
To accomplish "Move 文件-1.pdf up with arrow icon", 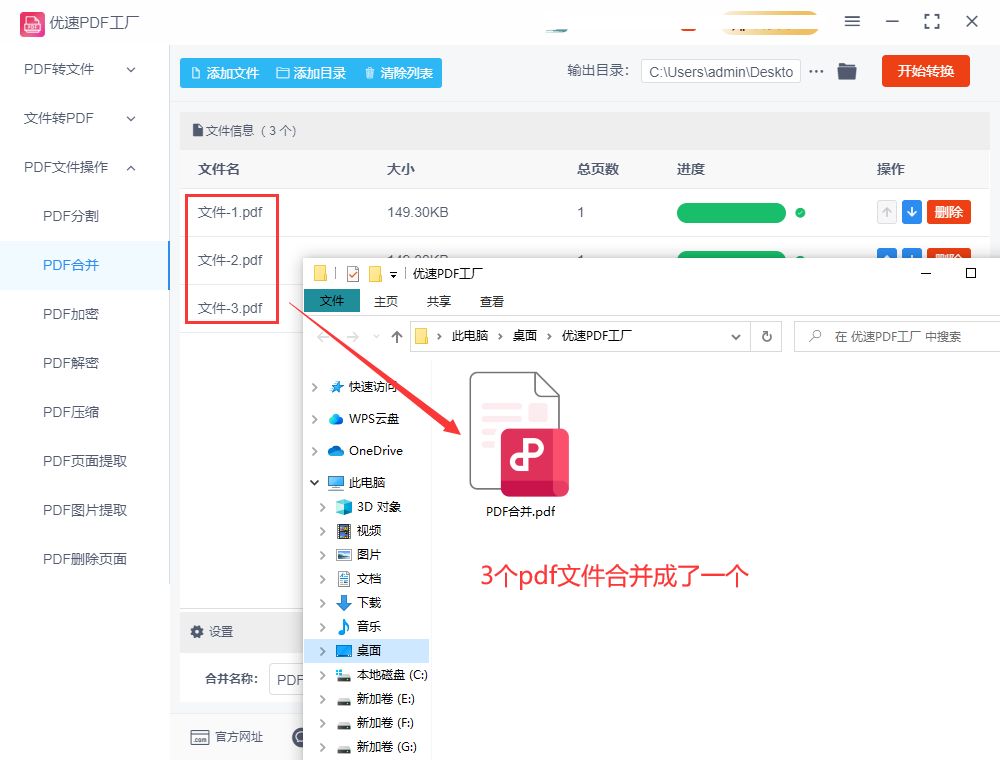I will (x=886, y=212).
